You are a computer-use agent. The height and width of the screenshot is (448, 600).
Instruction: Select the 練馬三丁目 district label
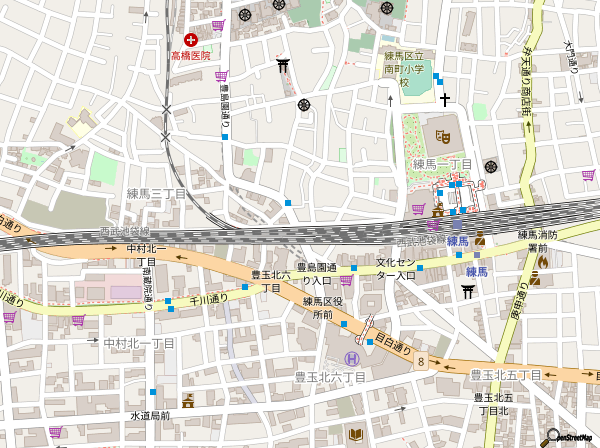tap(156, 193)
